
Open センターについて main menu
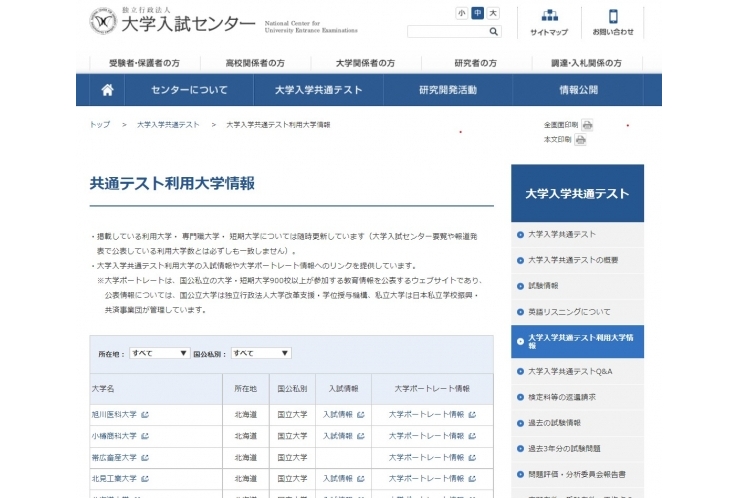(189, 90)
